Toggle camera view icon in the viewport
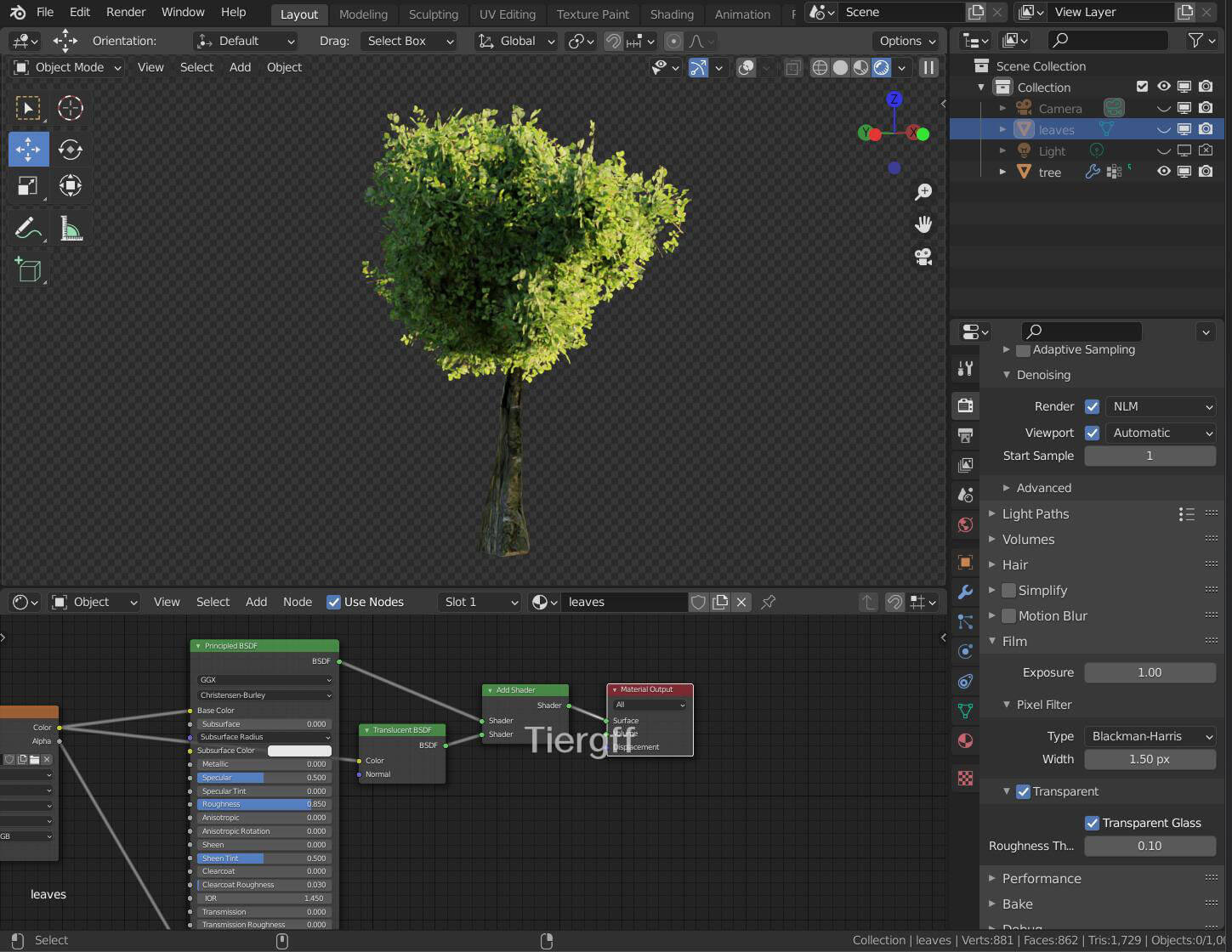 [923, 257]
